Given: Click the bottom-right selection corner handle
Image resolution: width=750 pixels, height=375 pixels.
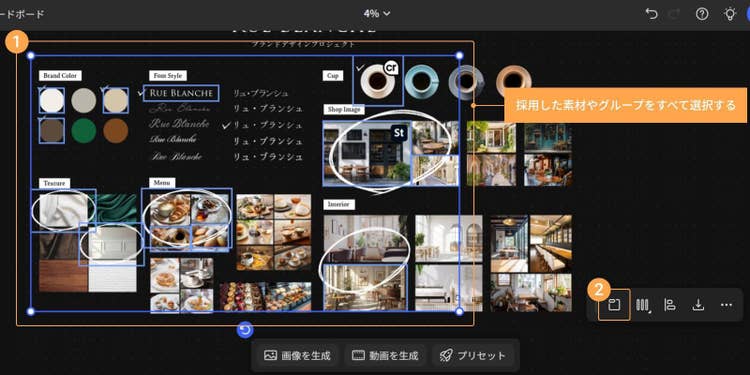Looking at the screenshot, I should tap(459, 312).
